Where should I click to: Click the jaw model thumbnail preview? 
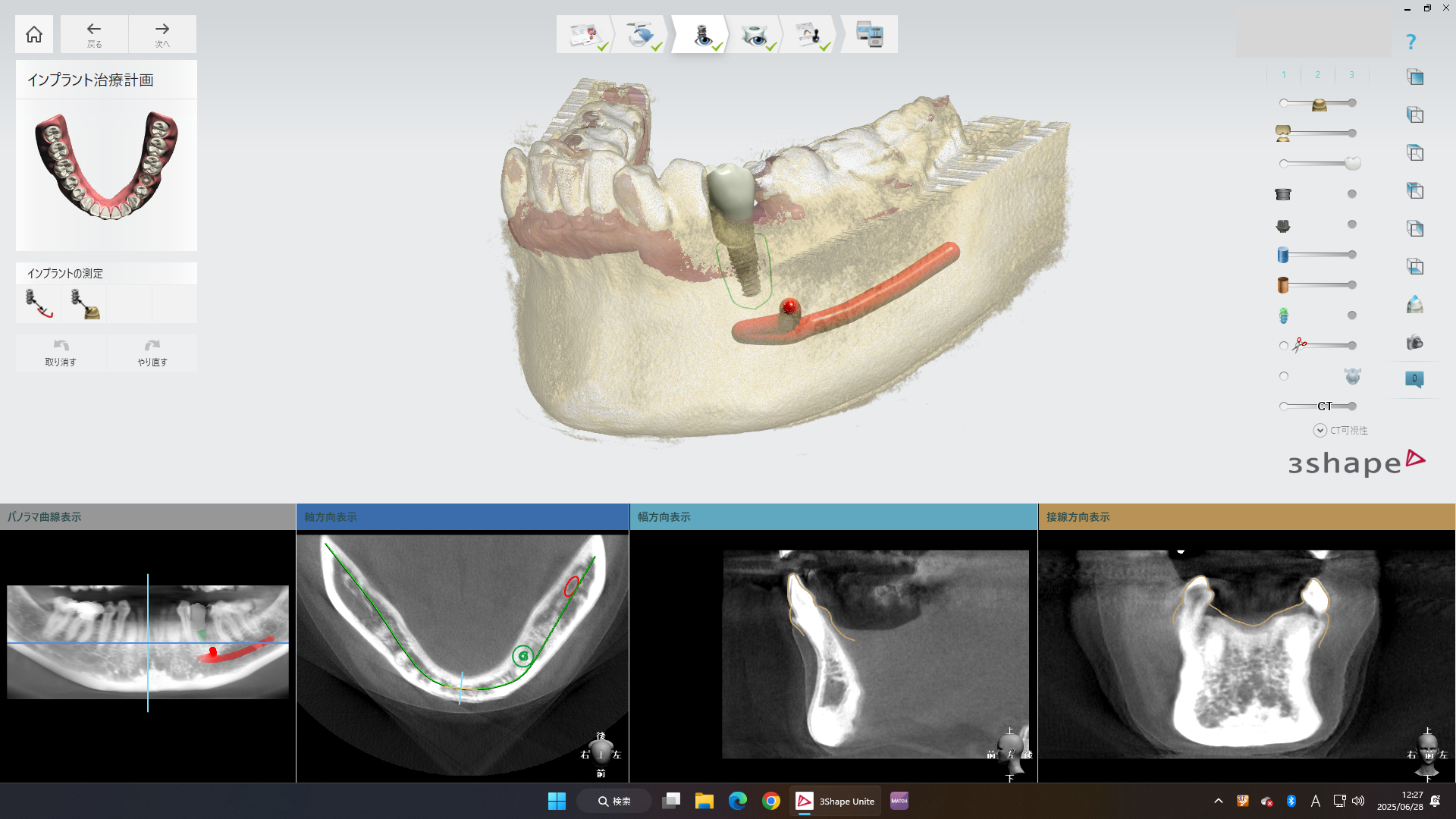(106, 167)
